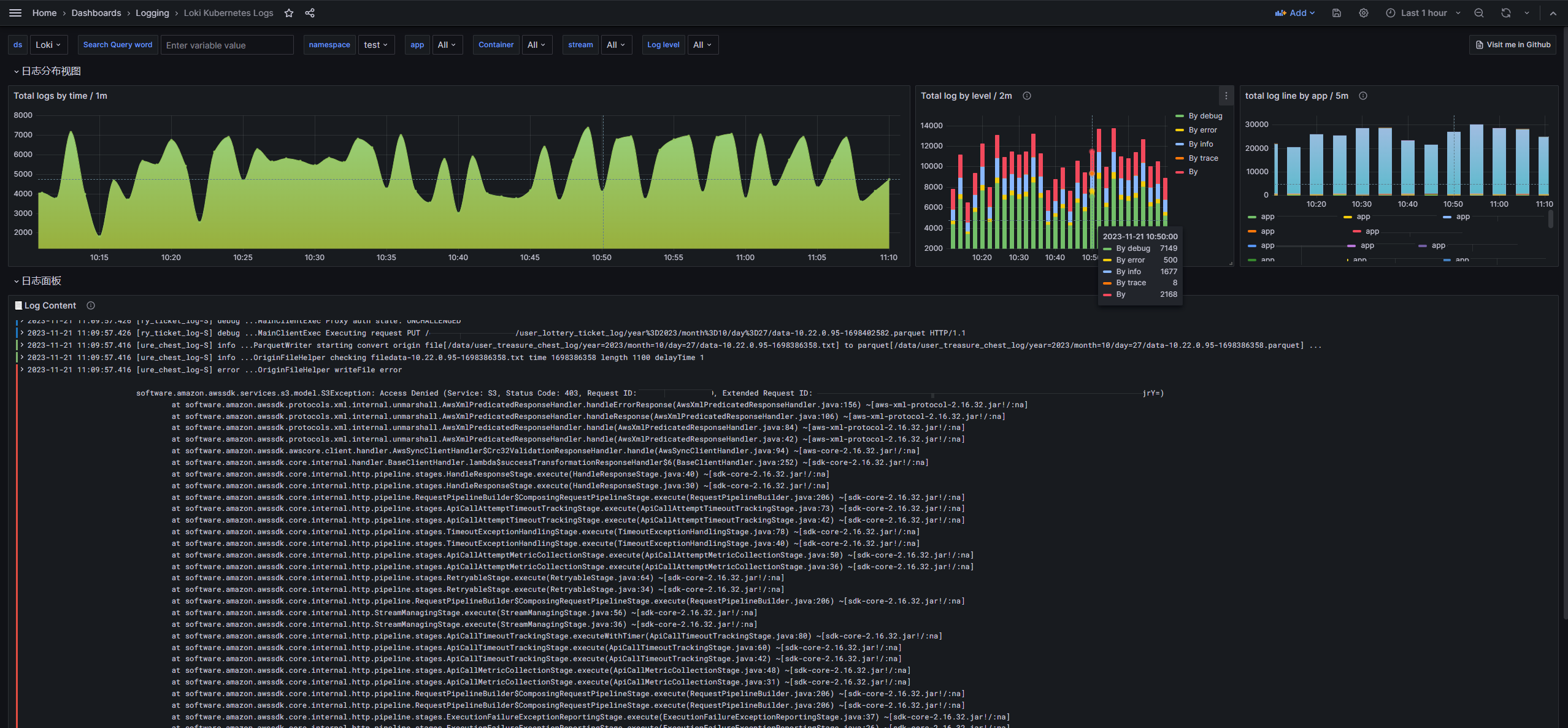Follow the Visit me in Github link
The width and height of the screenshot is (1568, 728).
pos(1513,45)
